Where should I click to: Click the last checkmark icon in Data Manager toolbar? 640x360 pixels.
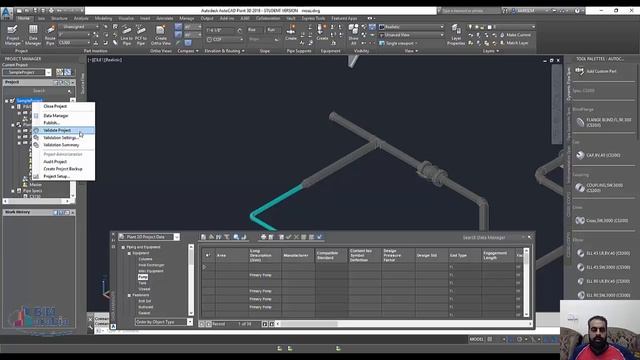(320, 237)
